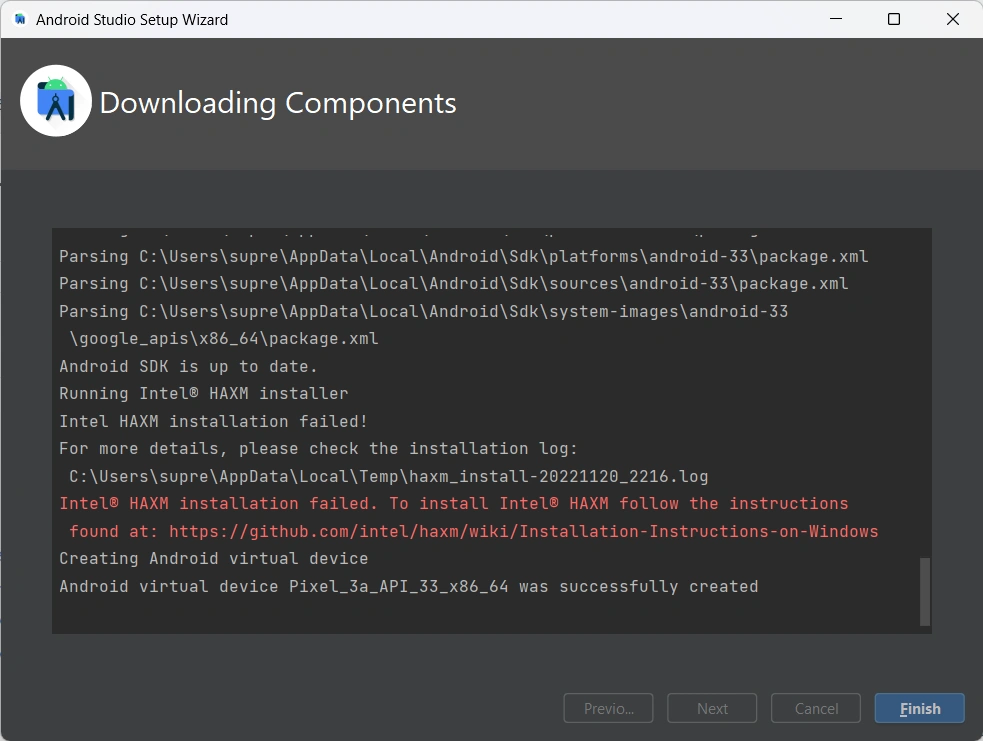Click the Finish button
The width and height of the screenshot is (983, 741).
[919, 708]
